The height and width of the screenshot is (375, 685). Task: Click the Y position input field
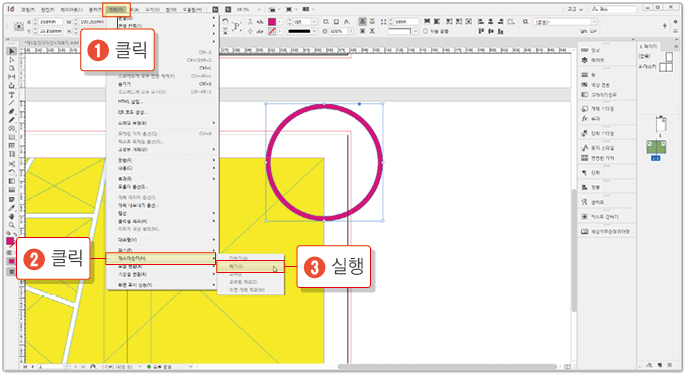pos(51,31)
